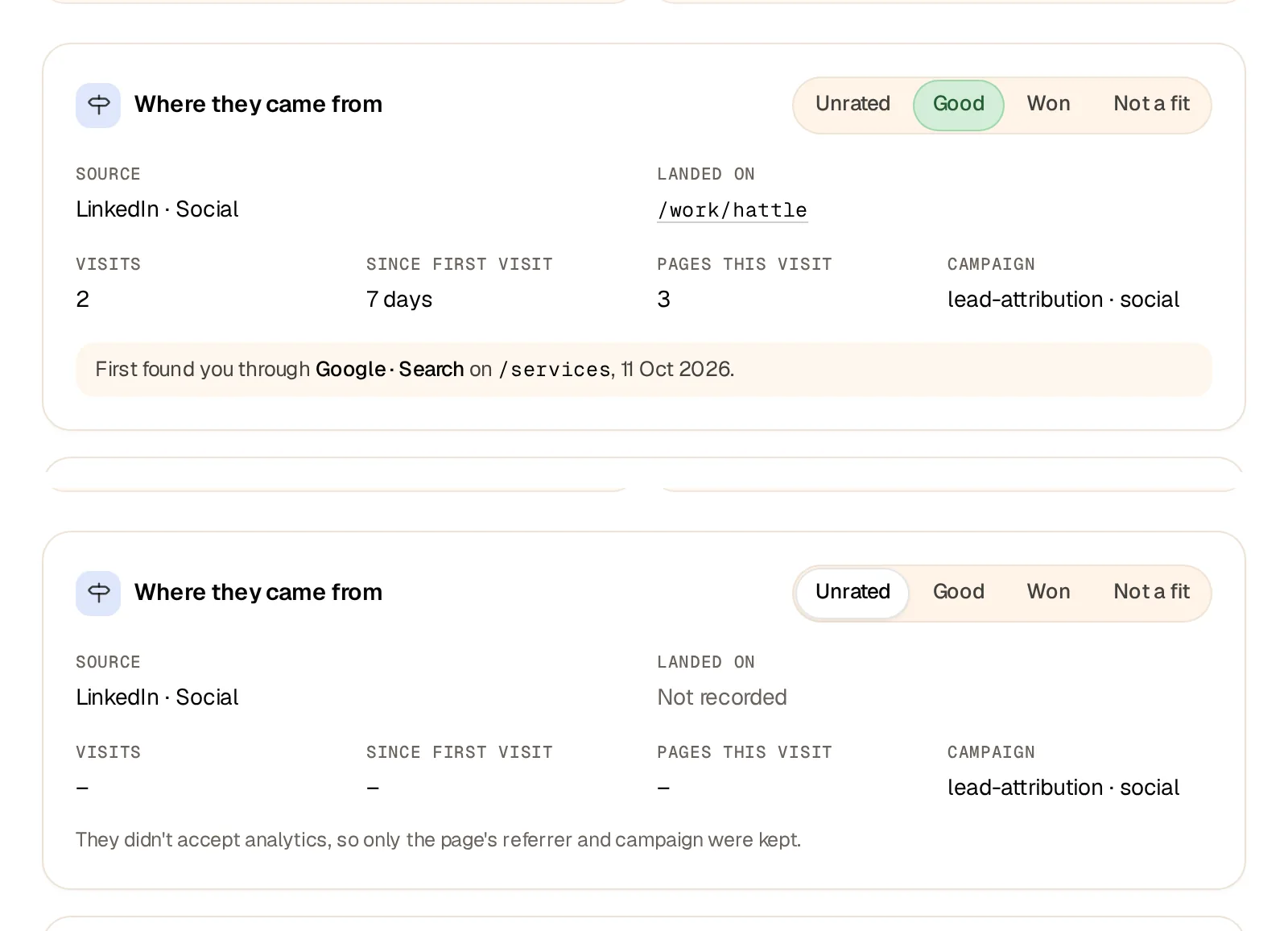This screenshot has width=1288, height=931.
Task: Click 'LinkedIn · Social' source in second card
Action: point(157,697)
